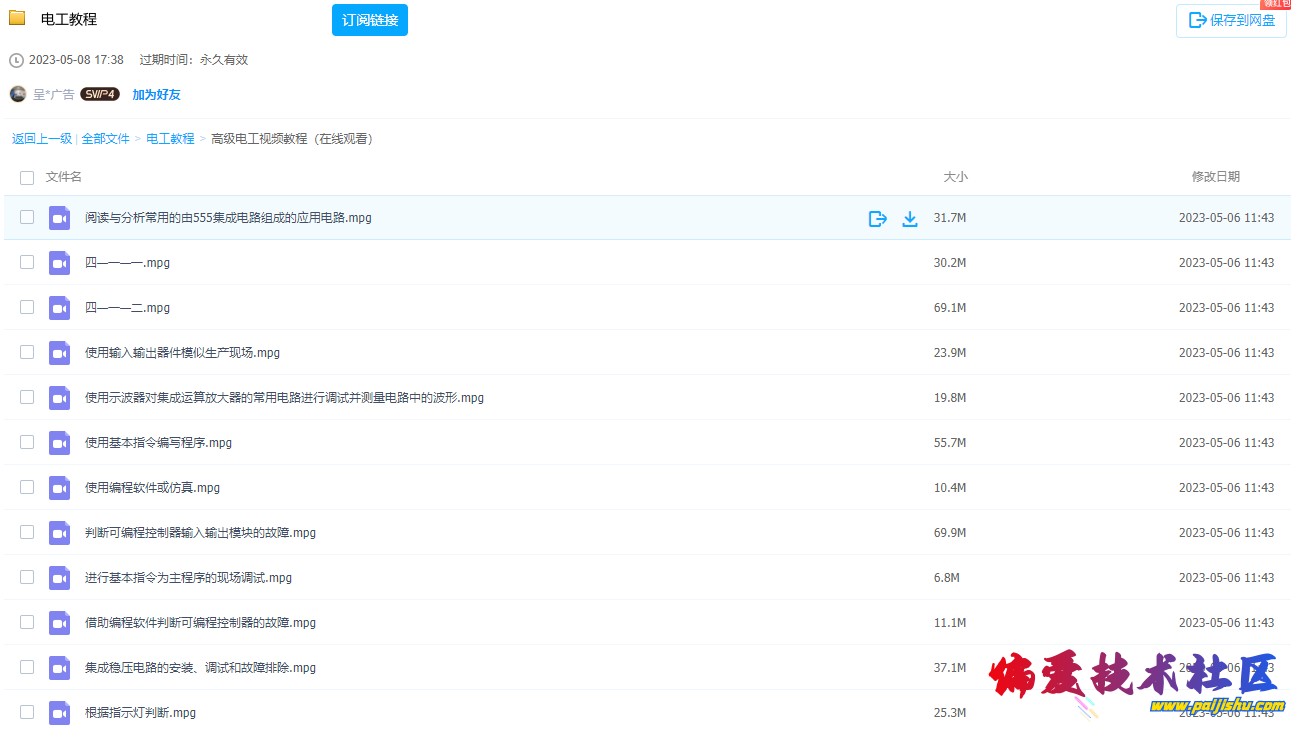Open the 加为好友 link
Screen dimensions: 1291x730
156,94
